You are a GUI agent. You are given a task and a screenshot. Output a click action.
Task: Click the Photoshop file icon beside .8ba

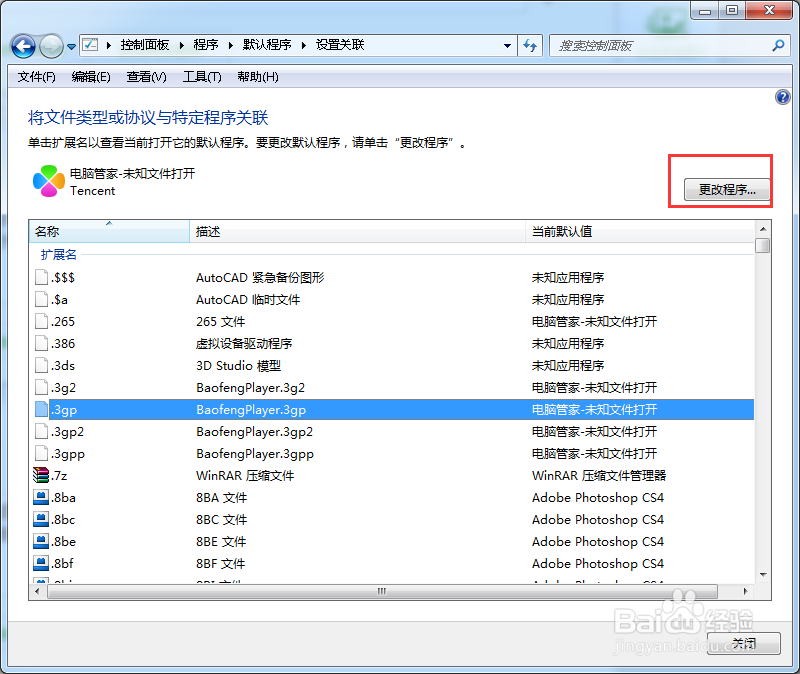(41, 497)
